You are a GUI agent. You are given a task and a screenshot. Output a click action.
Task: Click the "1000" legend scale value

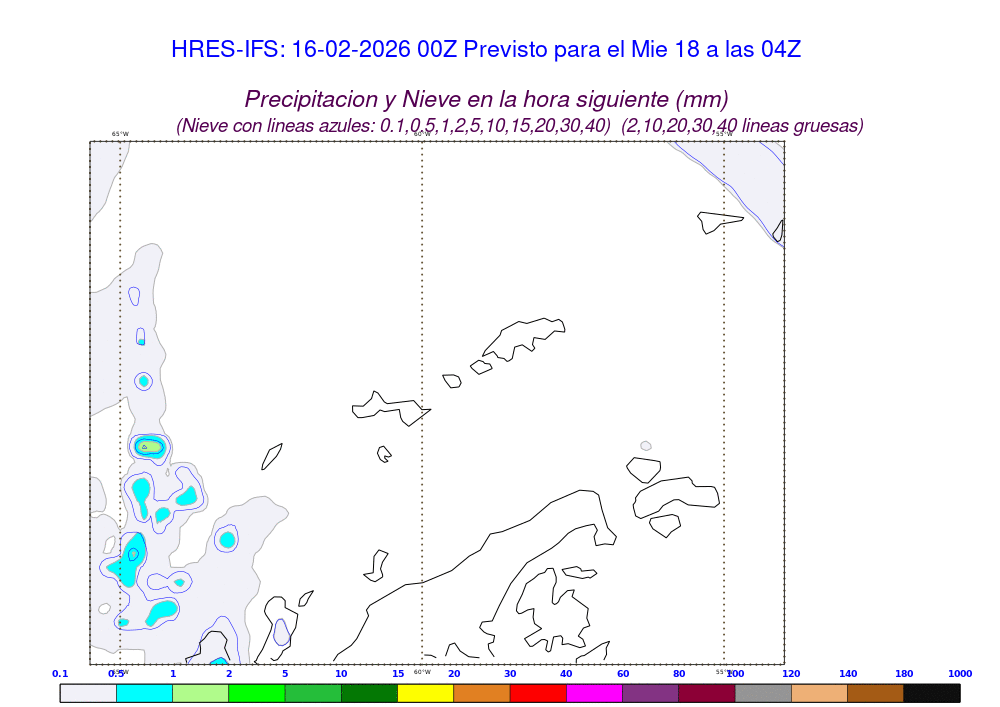pos(959,674)
